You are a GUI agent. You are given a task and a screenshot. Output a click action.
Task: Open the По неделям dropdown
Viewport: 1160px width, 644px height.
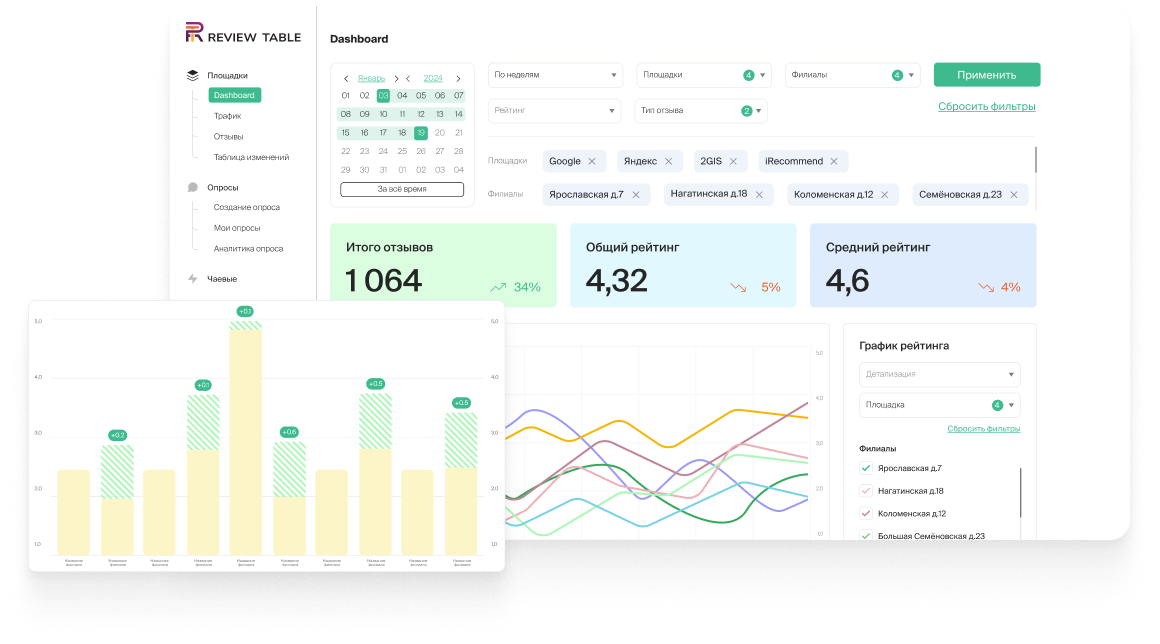pyautogui.click(x=555, y=75)
